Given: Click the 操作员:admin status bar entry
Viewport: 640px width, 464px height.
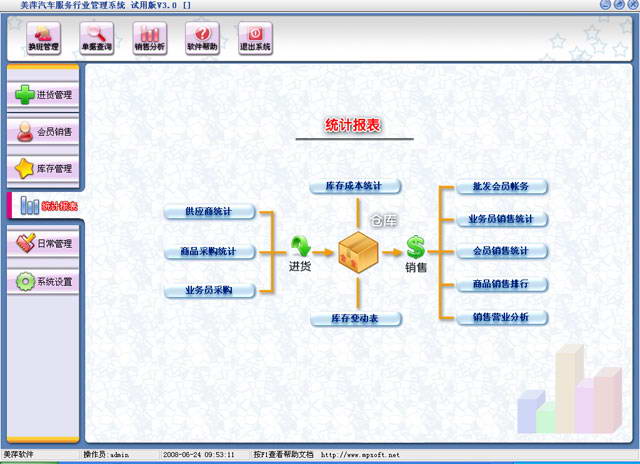Looking at the screenshot, I should click(106, 455).
